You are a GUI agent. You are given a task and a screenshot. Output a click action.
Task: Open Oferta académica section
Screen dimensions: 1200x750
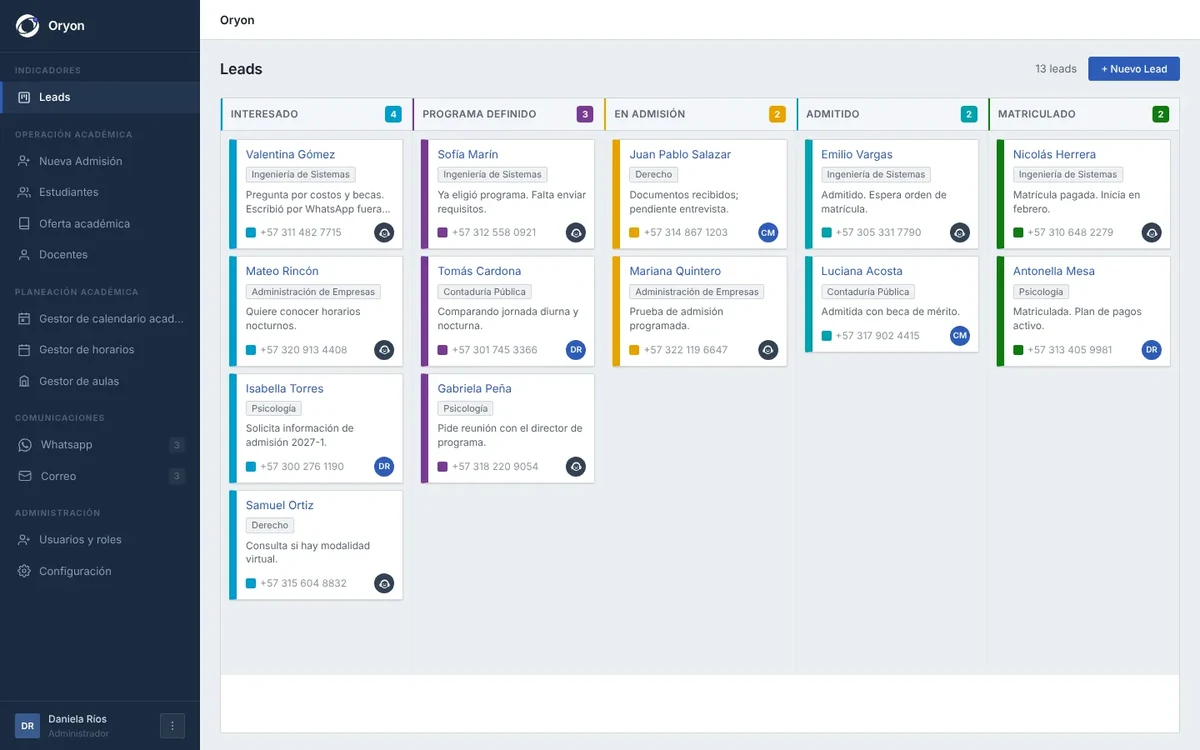[x=100, y=224]
